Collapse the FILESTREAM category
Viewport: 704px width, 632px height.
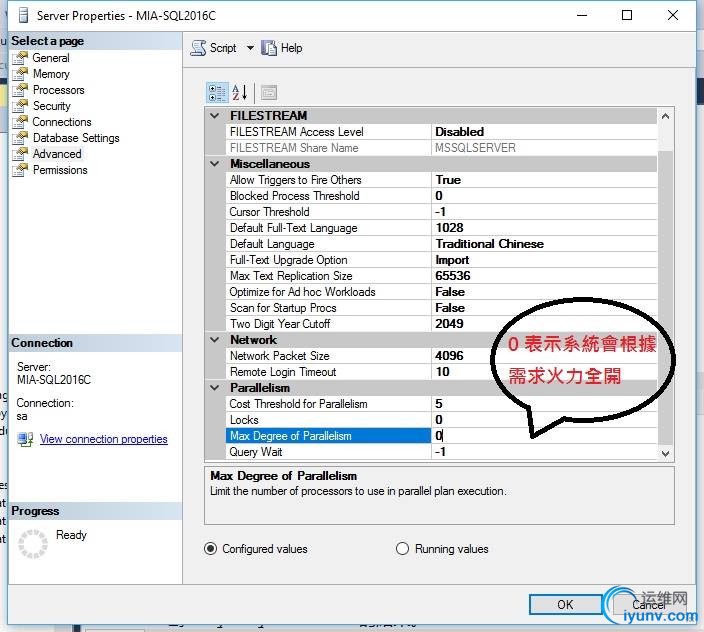(x=215, y=116)
